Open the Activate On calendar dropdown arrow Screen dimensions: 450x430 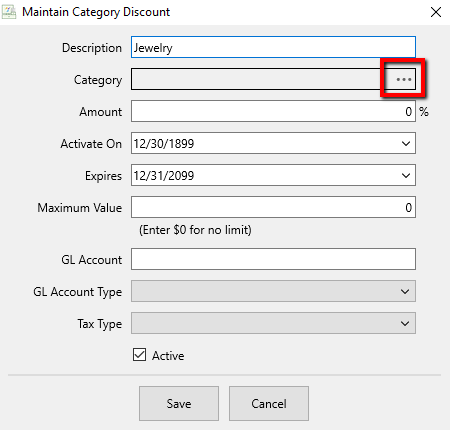406,144
